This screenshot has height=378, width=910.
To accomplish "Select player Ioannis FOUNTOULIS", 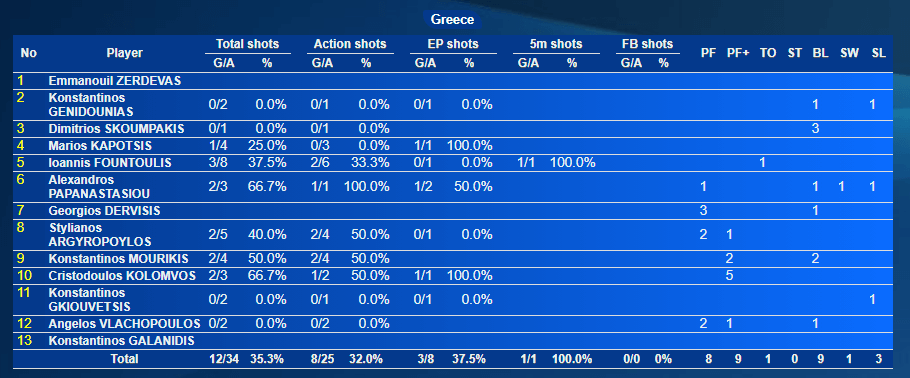I will (x=110, y=163).
